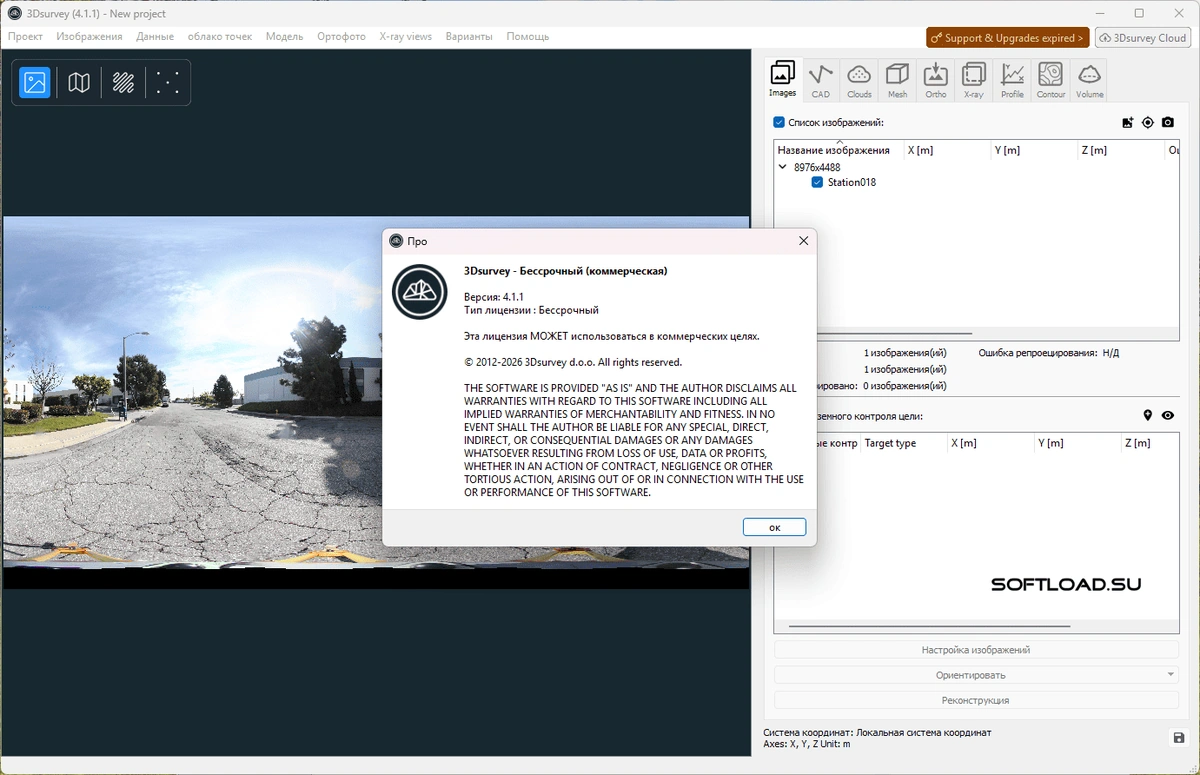Click the save icon in bottom right

tap(1178, 738)
